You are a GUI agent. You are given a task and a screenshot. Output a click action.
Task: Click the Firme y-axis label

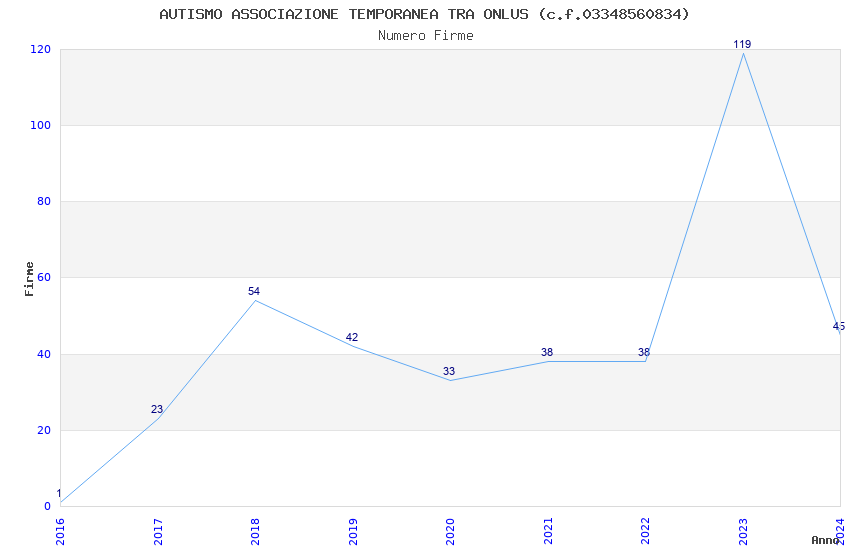(29, 279)
